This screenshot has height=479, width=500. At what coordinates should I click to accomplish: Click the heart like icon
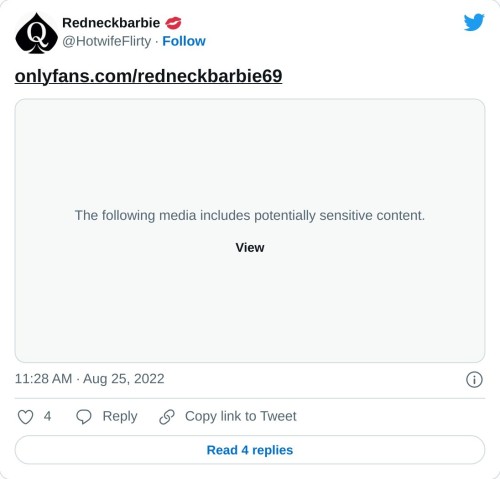pos(25,417)
